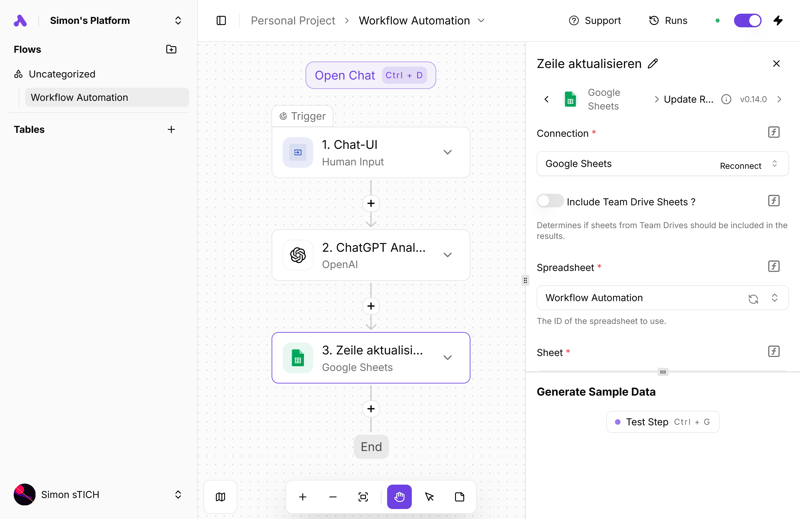Open the Runs page
800x519 pixels.
pos(668,20)
